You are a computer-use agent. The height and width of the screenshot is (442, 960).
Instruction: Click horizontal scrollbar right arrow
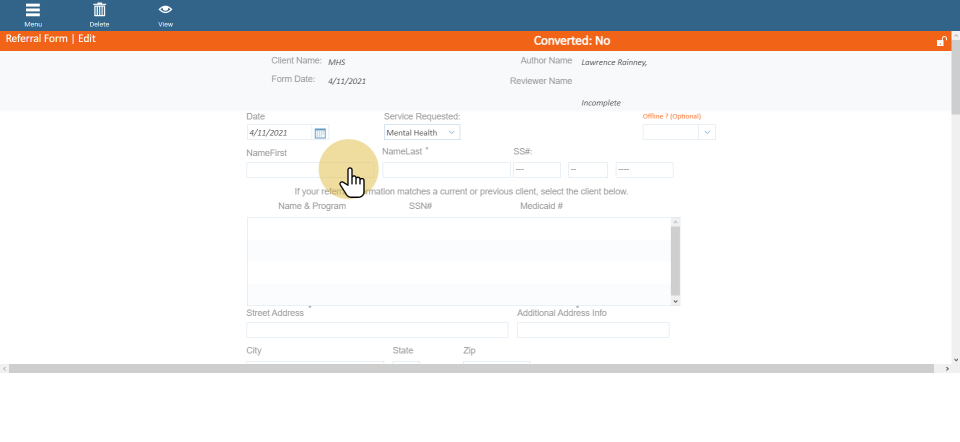pos(947,369)
